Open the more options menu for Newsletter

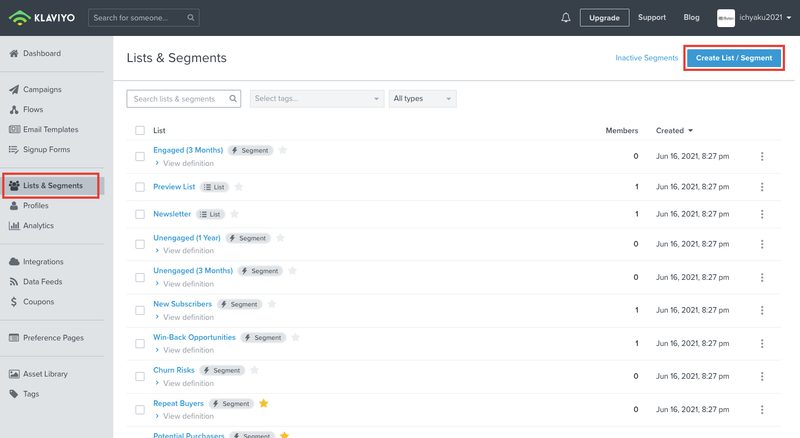(762, 214)
